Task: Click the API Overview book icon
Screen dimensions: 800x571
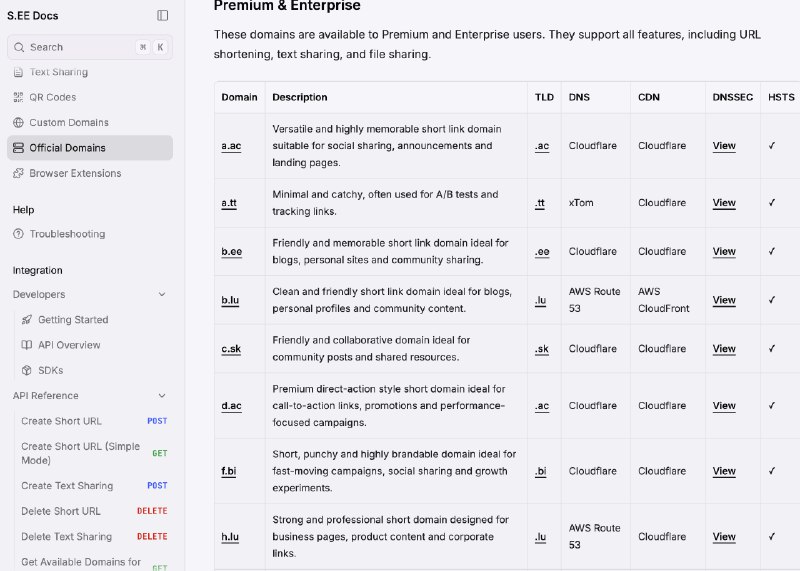Action: click(x=27, y=345)
